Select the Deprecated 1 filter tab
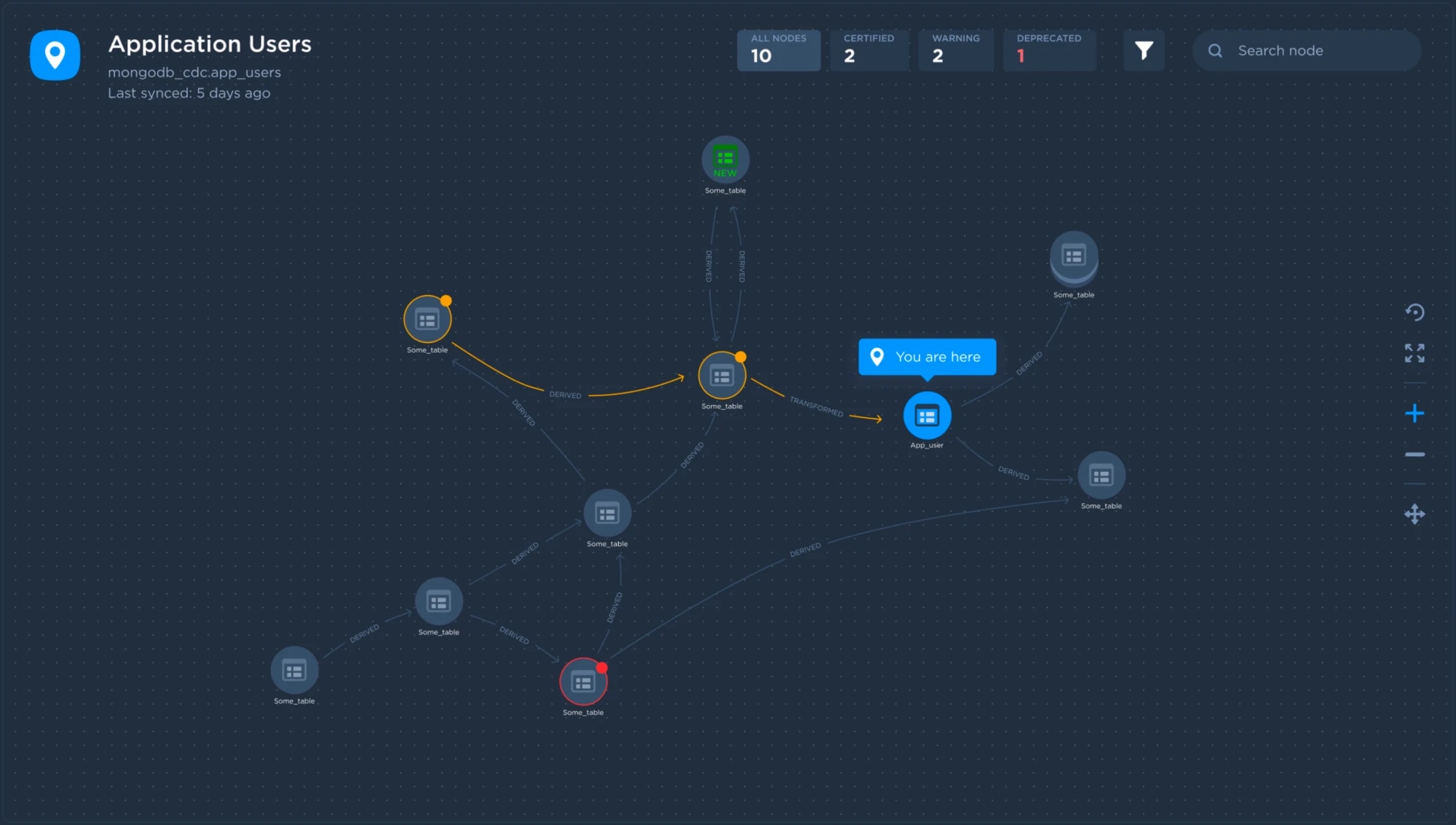The height and width of the screenshot is (825, 1456). coord(1049,50)
